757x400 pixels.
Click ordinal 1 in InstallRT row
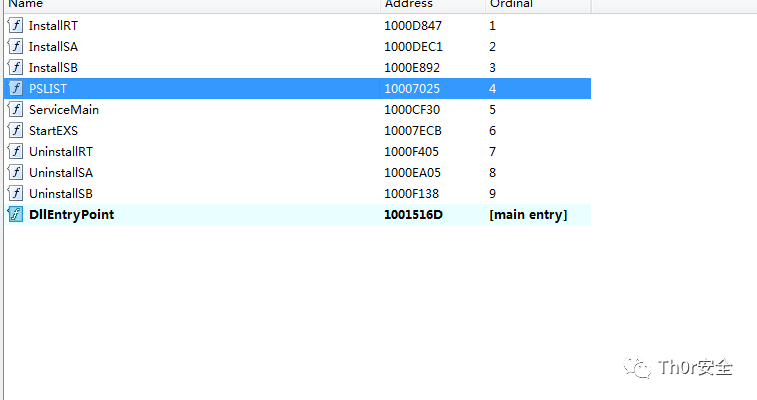[x=492, y=26]
